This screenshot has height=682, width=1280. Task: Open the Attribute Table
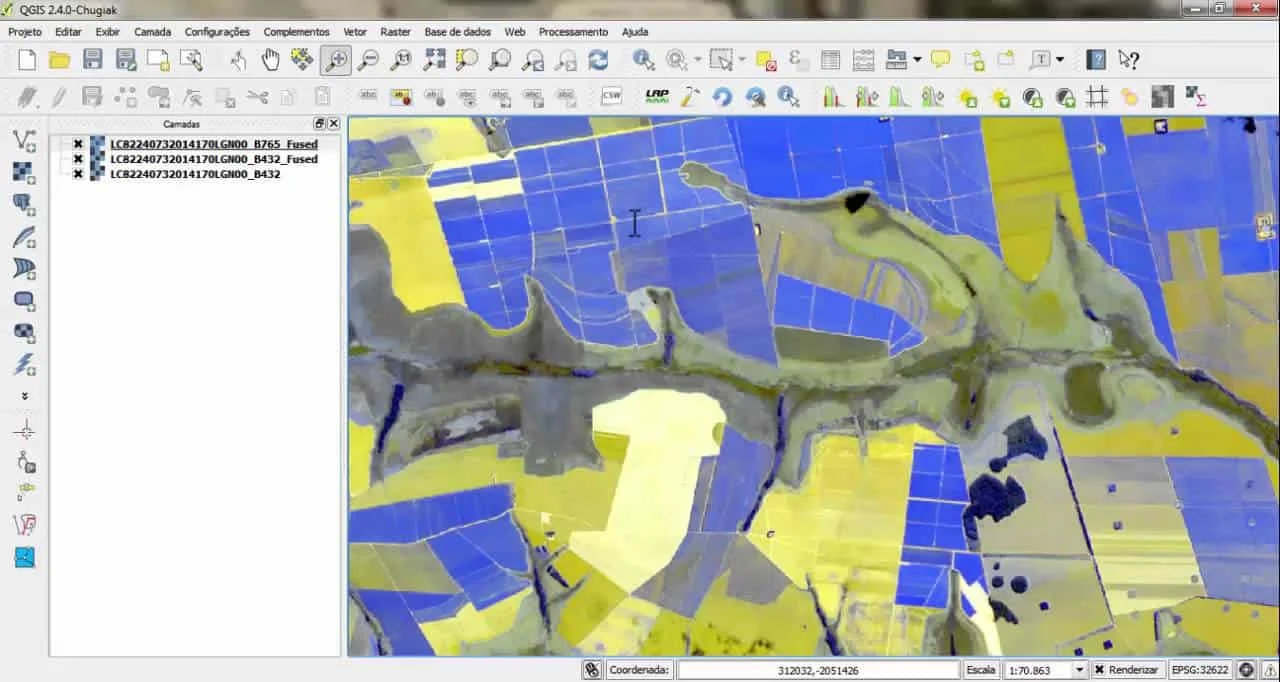click(x=830, y=60)
